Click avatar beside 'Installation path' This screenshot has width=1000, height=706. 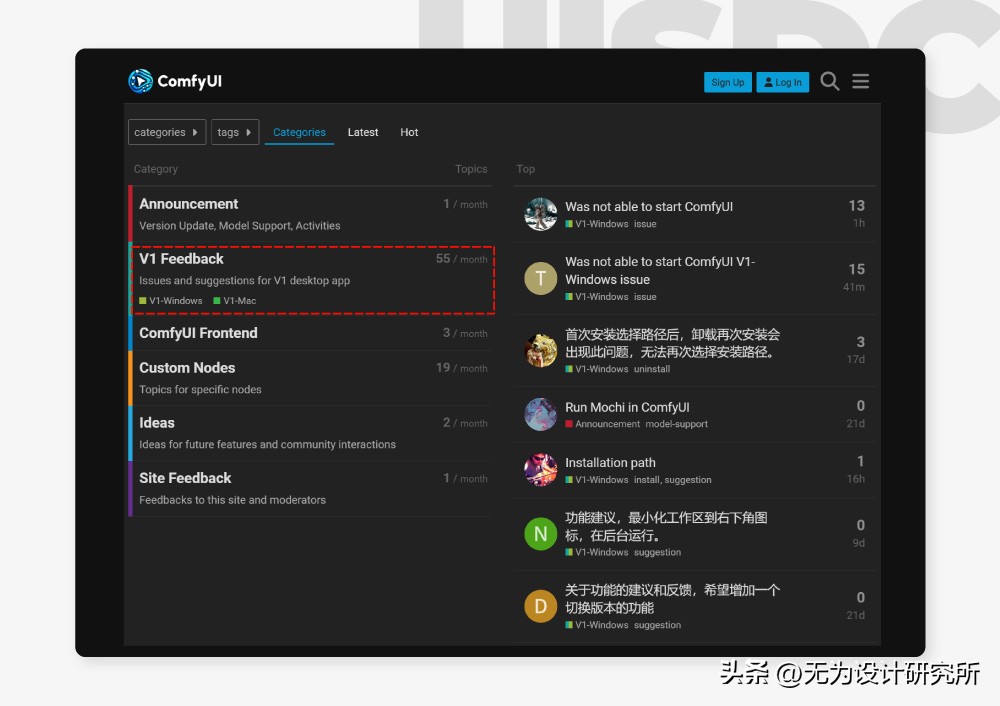click(540, 470)
